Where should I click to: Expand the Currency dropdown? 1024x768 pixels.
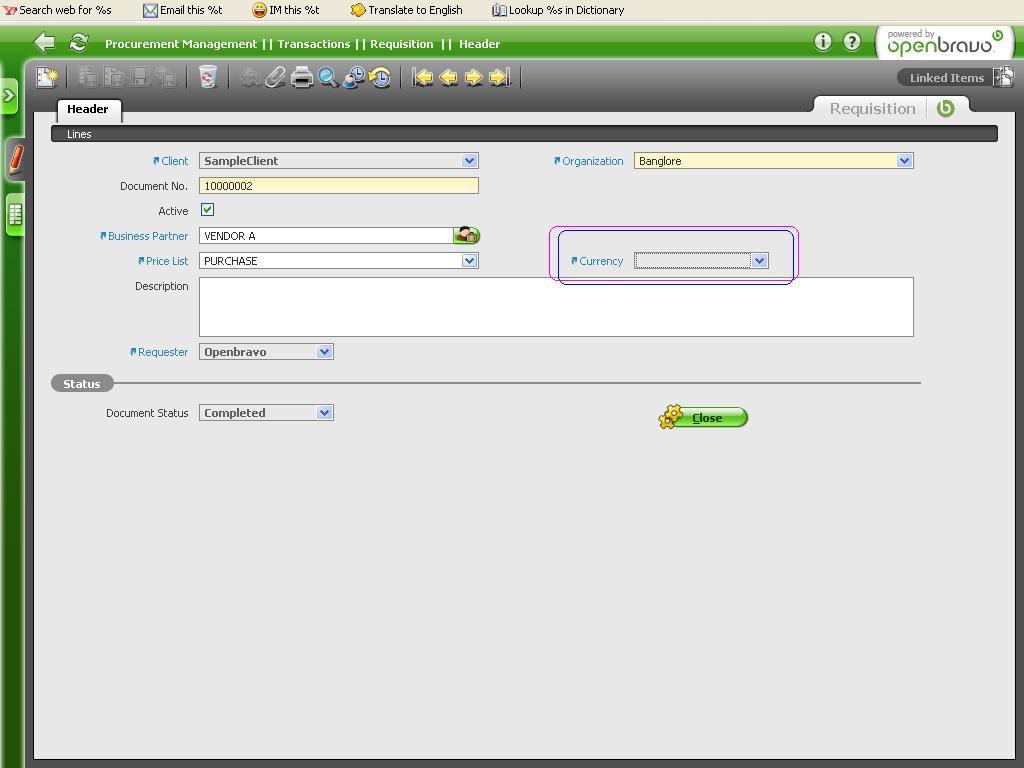coord(759,261)
